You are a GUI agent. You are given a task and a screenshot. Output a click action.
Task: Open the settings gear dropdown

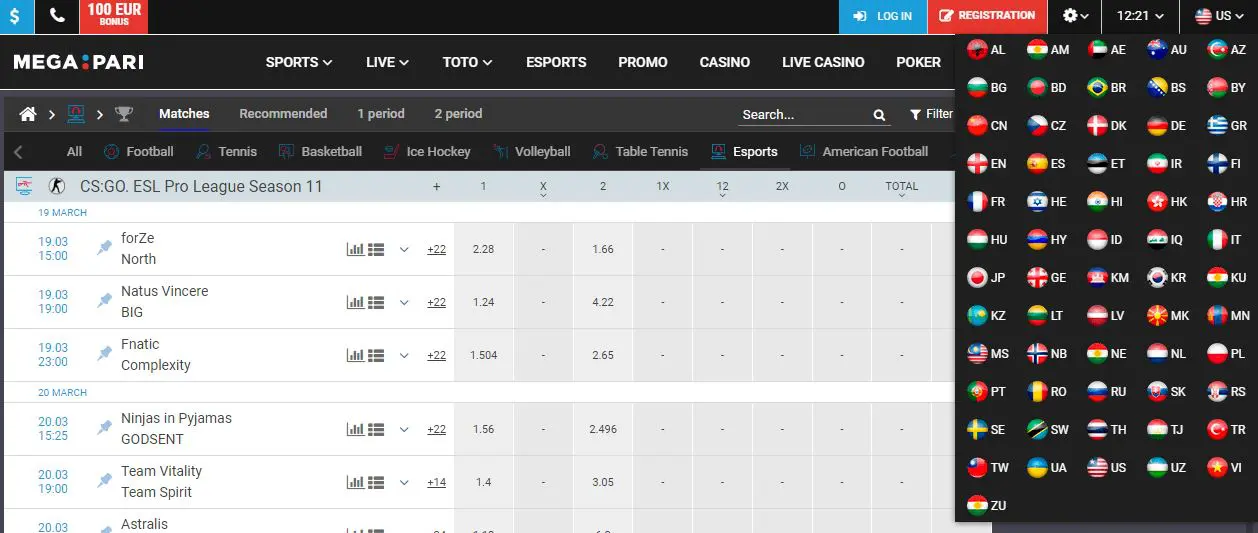1075,16
